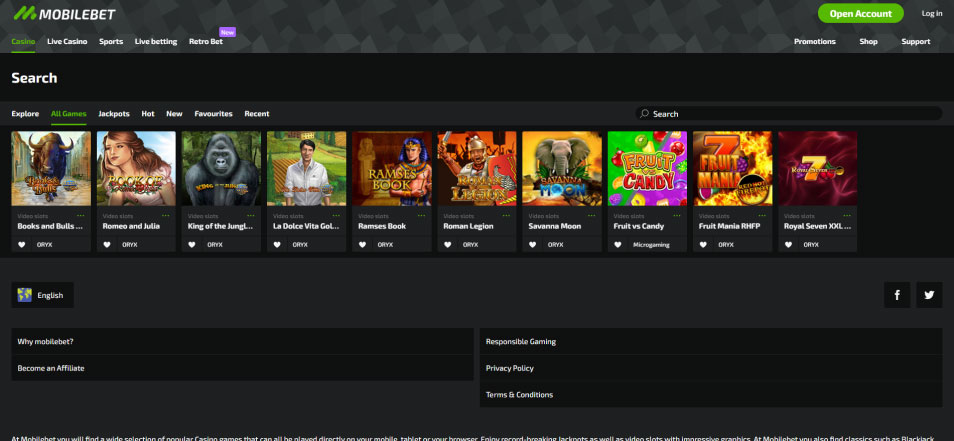
Task: Click the Mobilebet logo
Action: click(64, 13)
